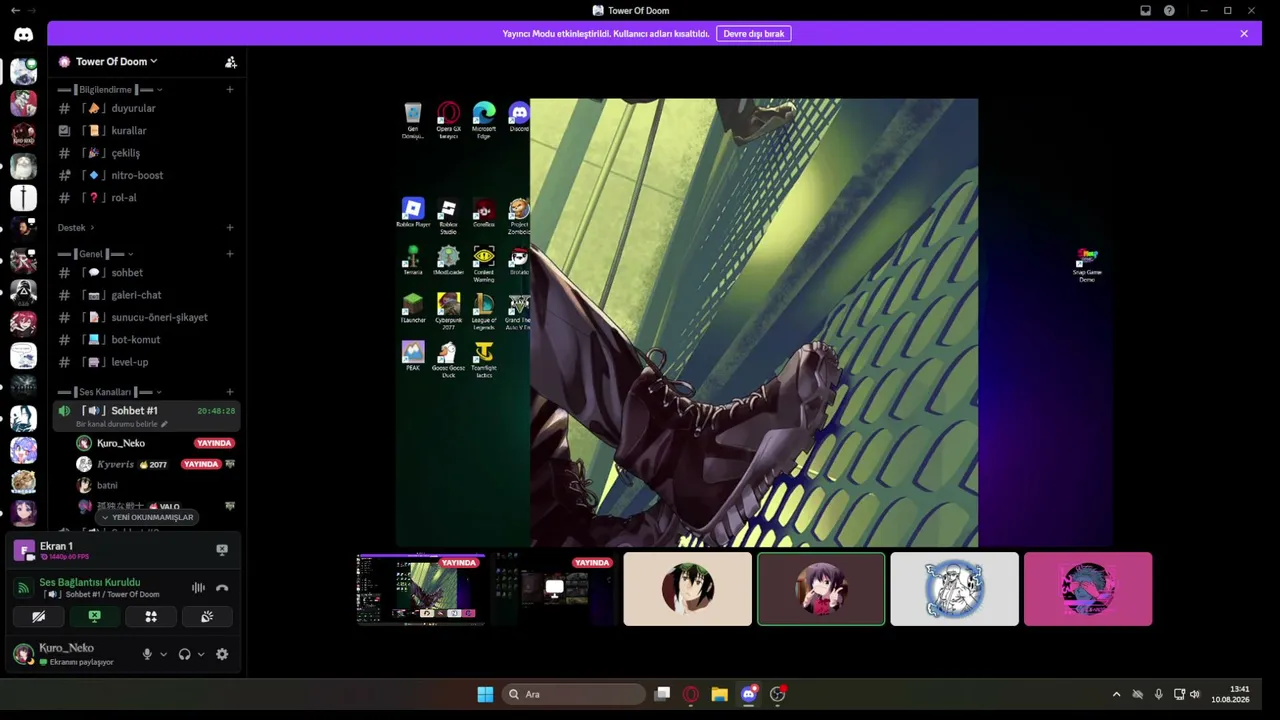Open Task View on the taskbar
Image resolution: width=1280 pixels, height=720 pixels.
click(662, 694)
